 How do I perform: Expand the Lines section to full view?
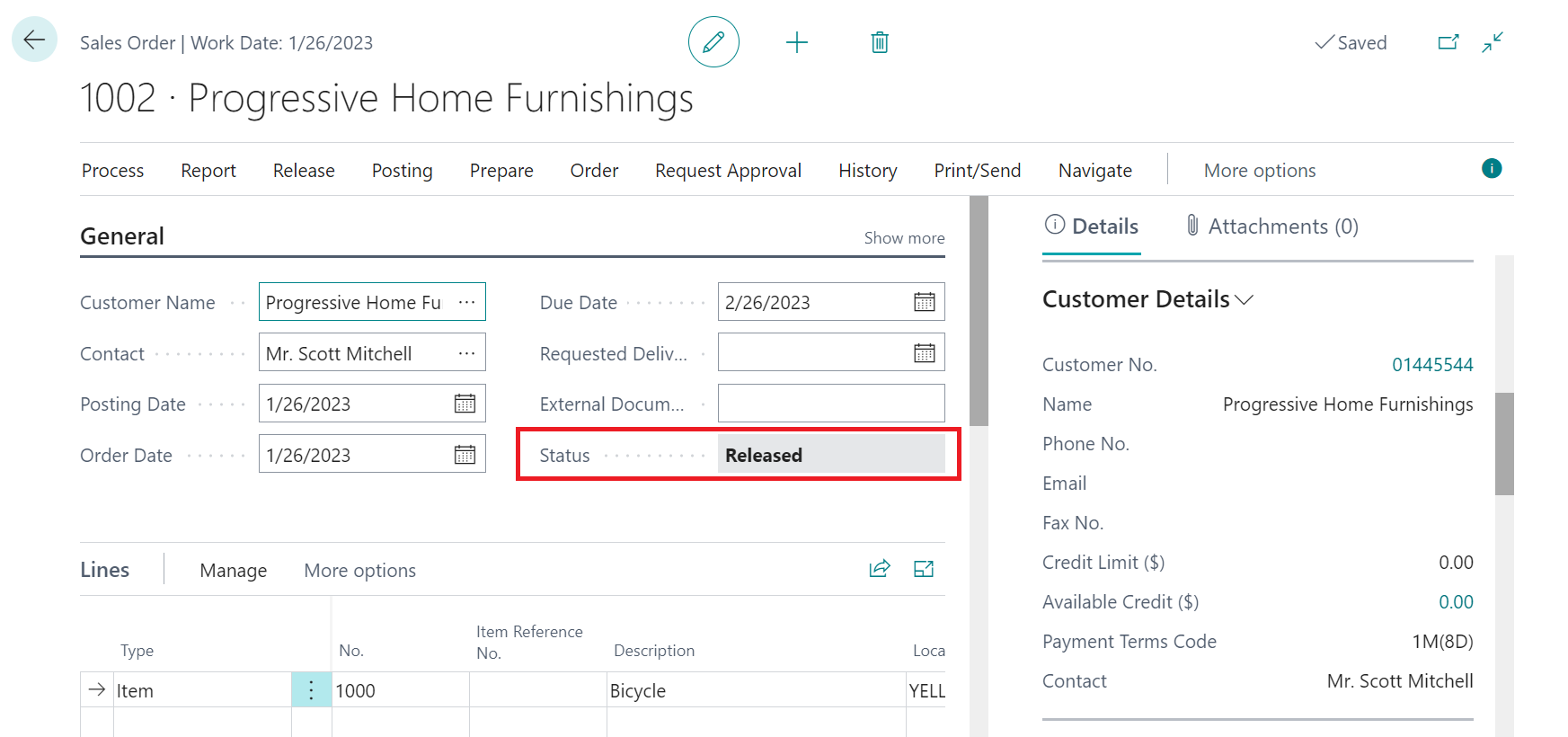(x=924, y=569)
